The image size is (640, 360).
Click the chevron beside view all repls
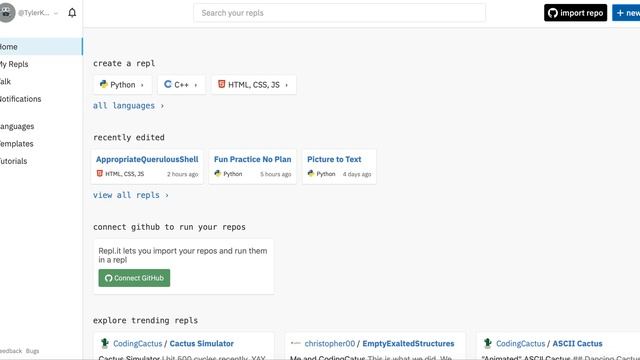[167, 196]
